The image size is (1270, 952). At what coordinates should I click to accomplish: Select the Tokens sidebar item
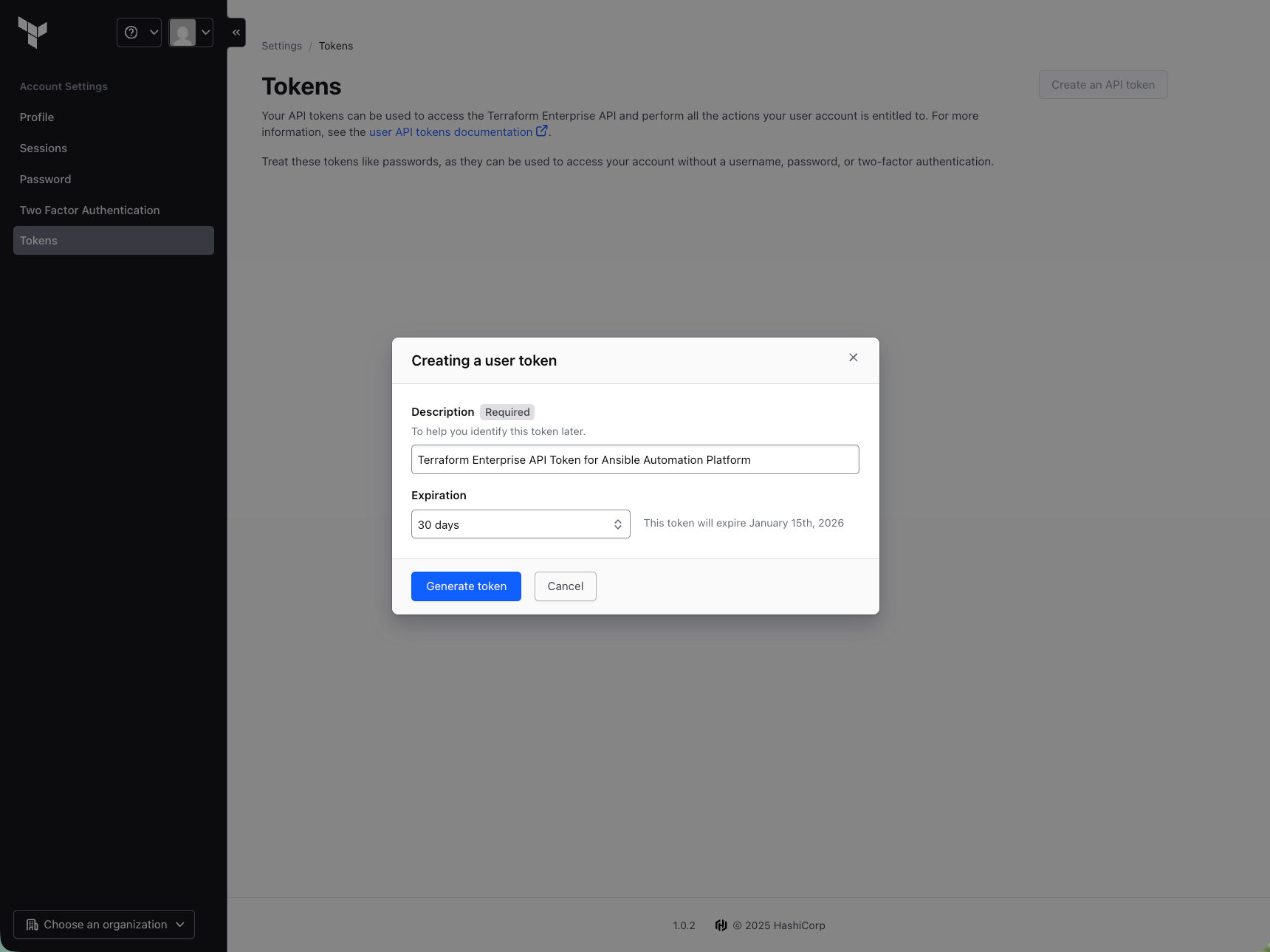[x=114, y=241]
